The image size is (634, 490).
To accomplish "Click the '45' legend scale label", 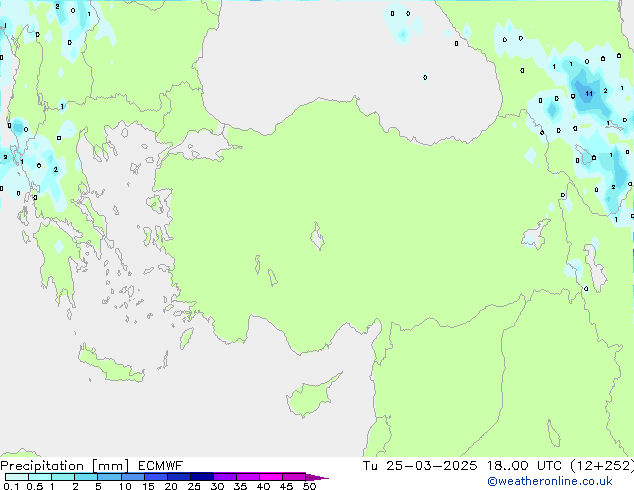I will pos(286,486).
